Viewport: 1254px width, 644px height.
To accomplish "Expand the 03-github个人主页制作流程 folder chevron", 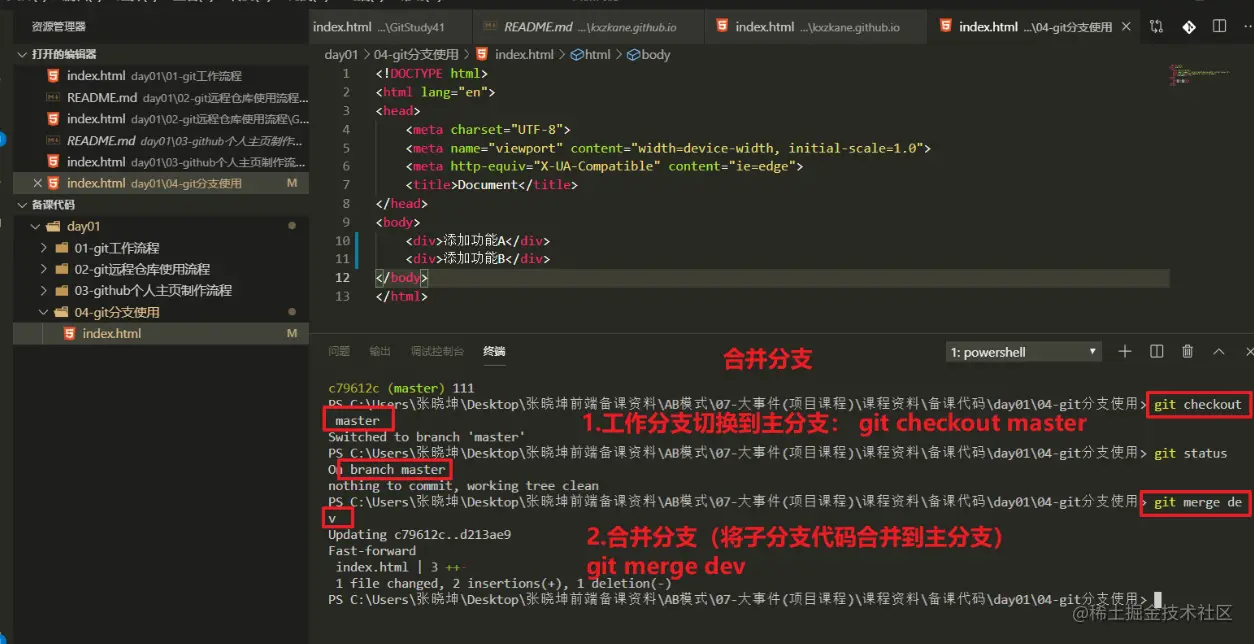I will pyautogui.click(x=44, y=290).
